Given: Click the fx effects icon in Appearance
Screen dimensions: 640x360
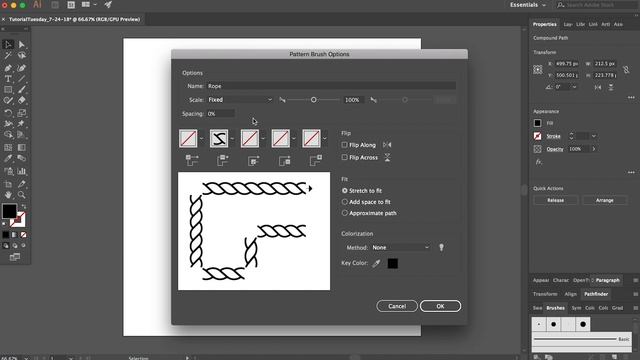Looking at the screenshot, I should [538, 162].
